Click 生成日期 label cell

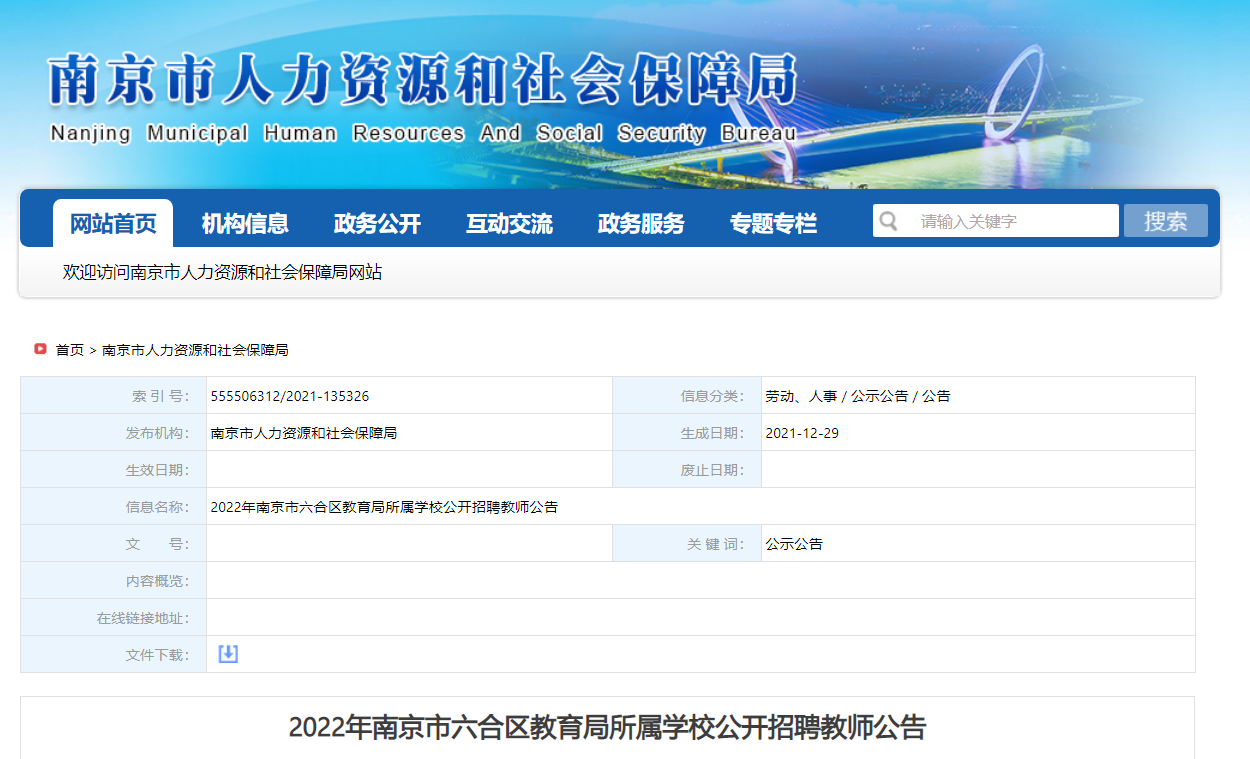pos(687,433)
